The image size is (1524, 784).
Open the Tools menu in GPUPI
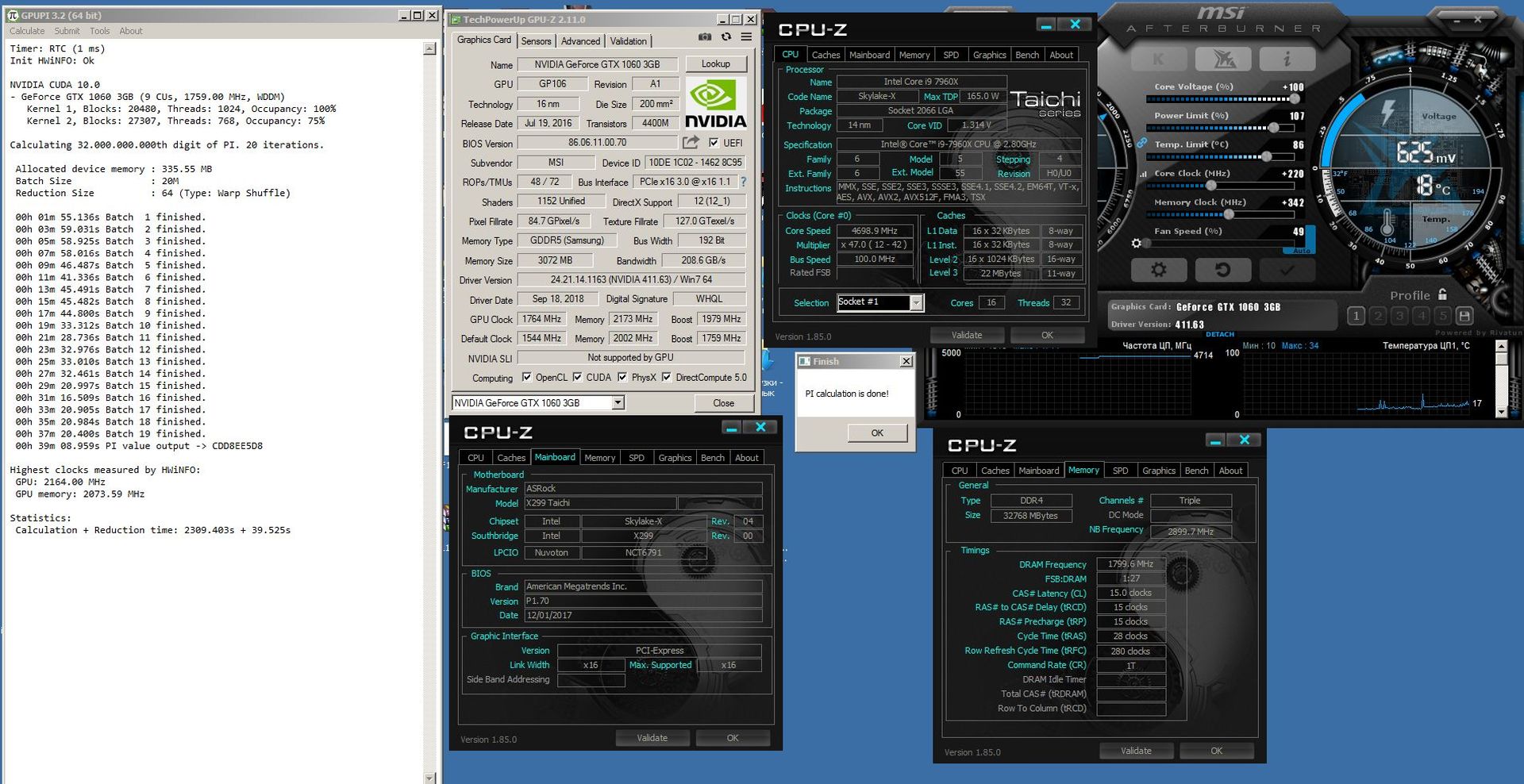[100, 31]
